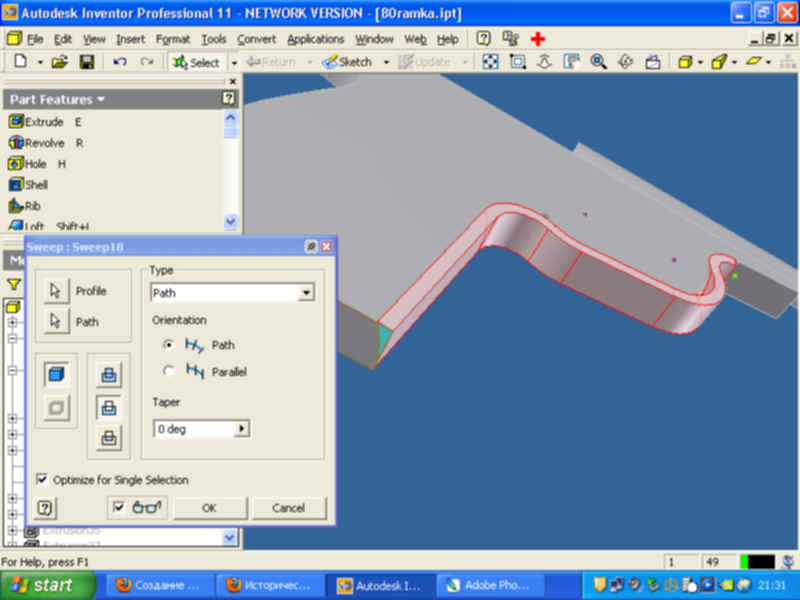The image size is (800, 600).
Task: Expand the Taper angle arrow
Action: pyautogui.click(x=240, y=429)
